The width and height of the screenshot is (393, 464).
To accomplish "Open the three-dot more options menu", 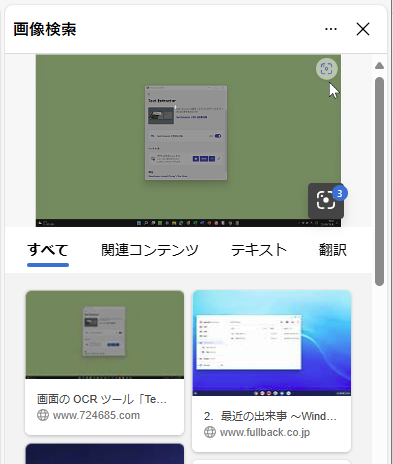I will coord(331,29).
